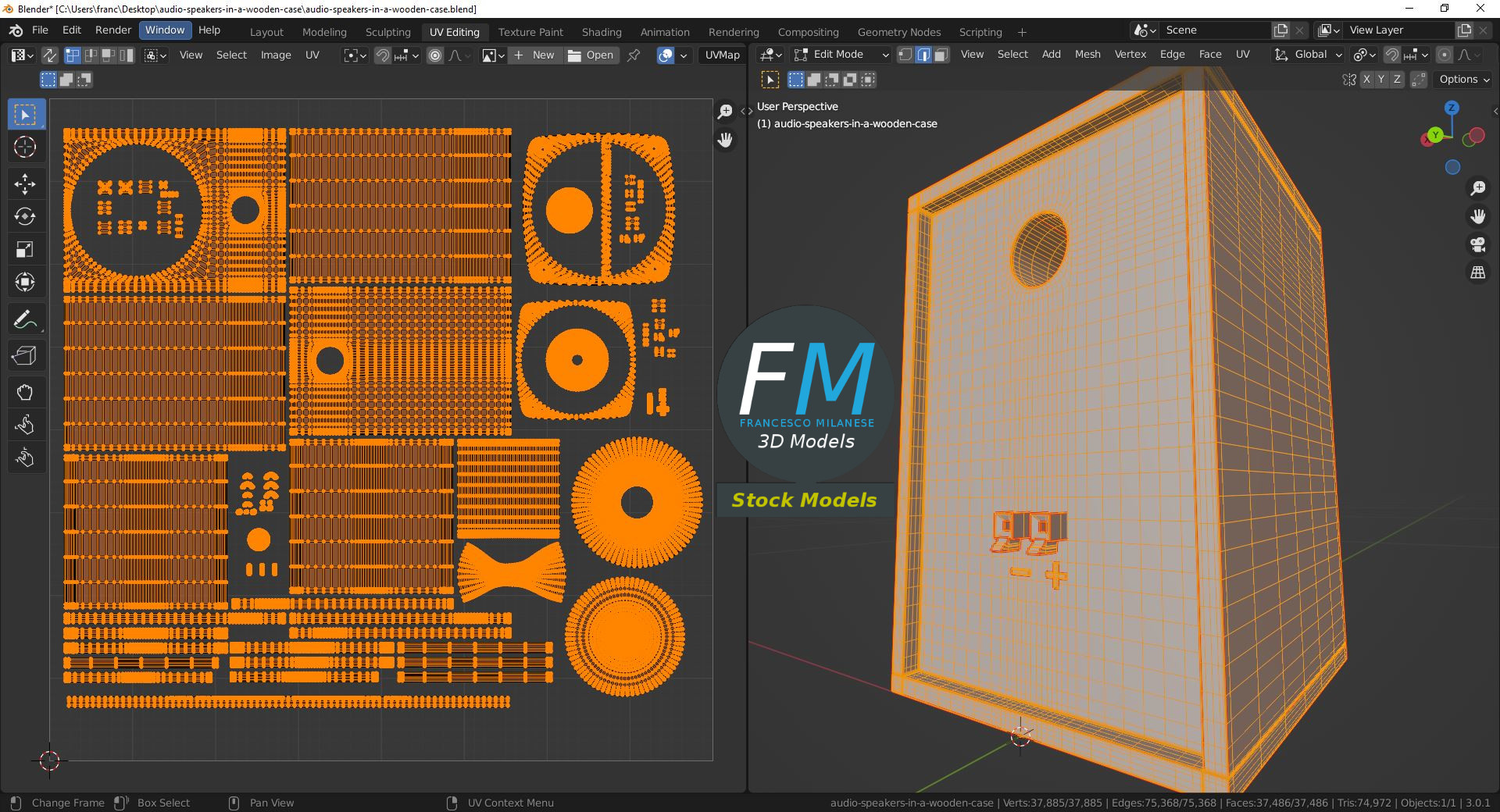Click the Scene name field
Screen dimensions: 1500x812
pos(1213,30)
